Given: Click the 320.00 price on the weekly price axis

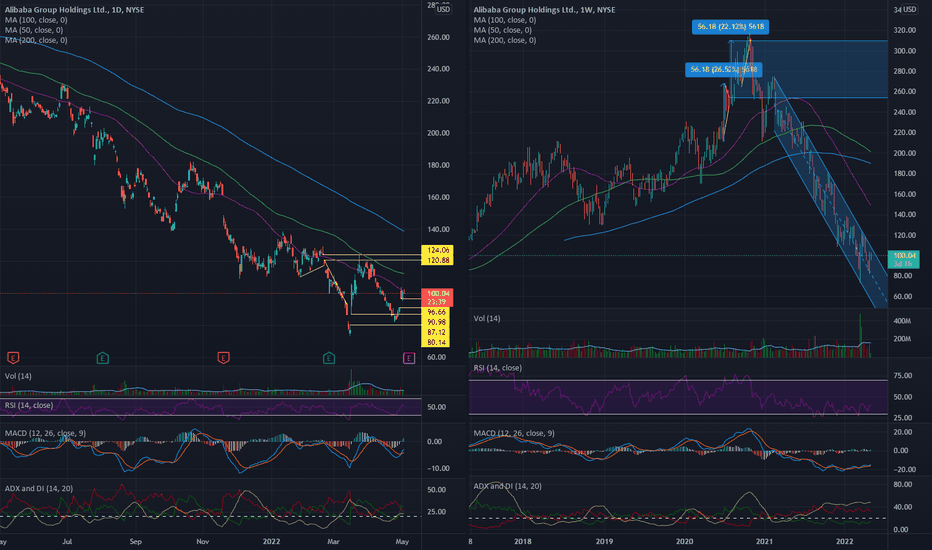Looking at the screenshot, I should point(904,30).
